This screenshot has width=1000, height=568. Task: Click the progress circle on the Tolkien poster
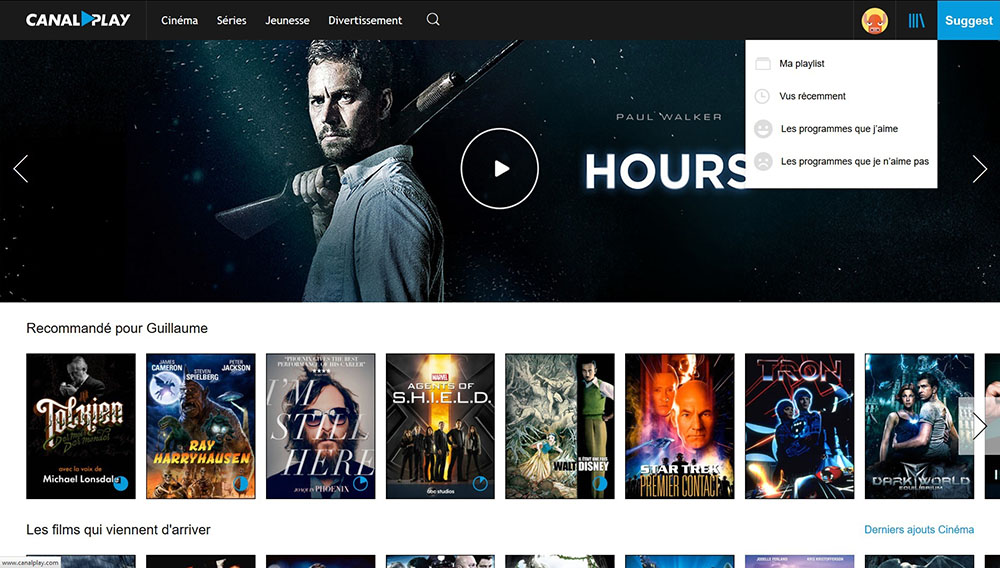coord(121,484)
